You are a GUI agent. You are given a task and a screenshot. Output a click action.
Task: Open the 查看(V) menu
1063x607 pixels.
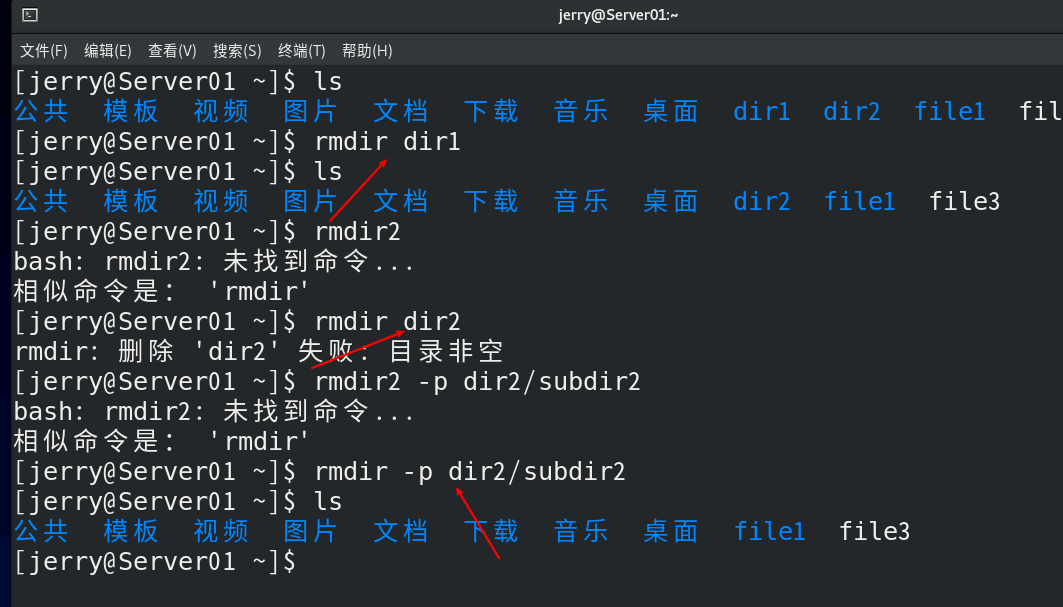coord(172,51)
